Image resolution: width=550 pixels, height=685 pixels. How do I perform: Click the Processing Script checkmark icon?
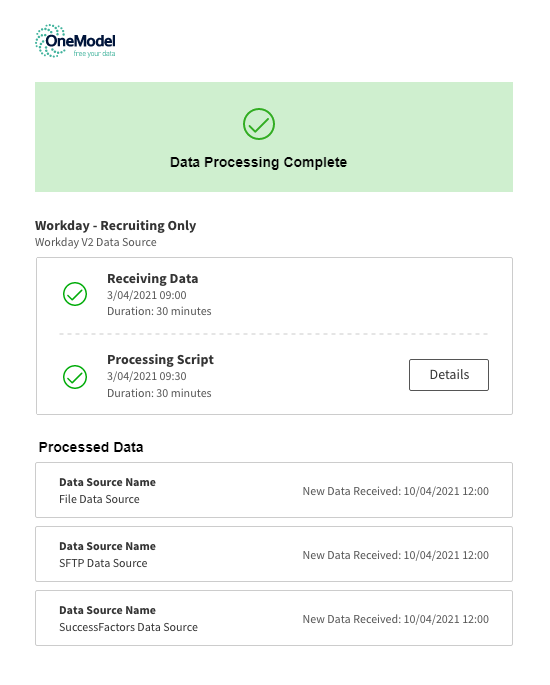pyautogui.click(x=75, y=377)
